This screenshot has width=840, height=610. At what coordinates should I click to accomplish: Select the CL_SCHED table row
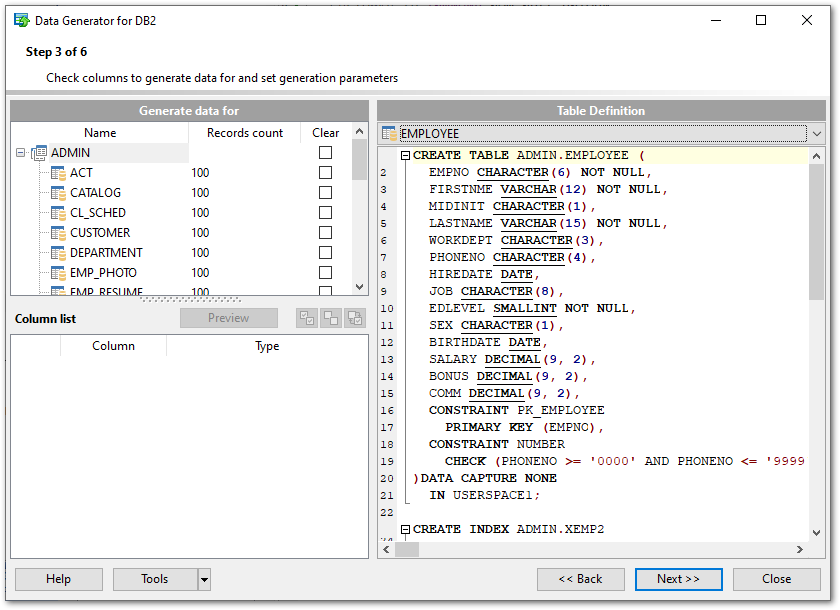click(x=181, y=213)
